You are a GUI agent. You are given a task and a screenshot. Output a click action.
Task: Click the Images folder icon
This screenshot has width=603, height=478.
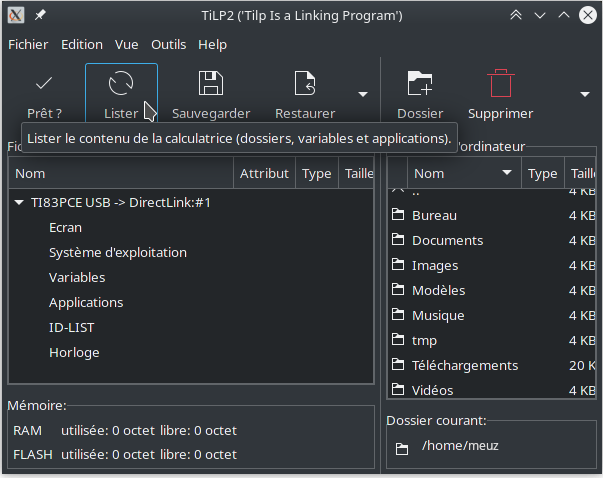[398, 265]
